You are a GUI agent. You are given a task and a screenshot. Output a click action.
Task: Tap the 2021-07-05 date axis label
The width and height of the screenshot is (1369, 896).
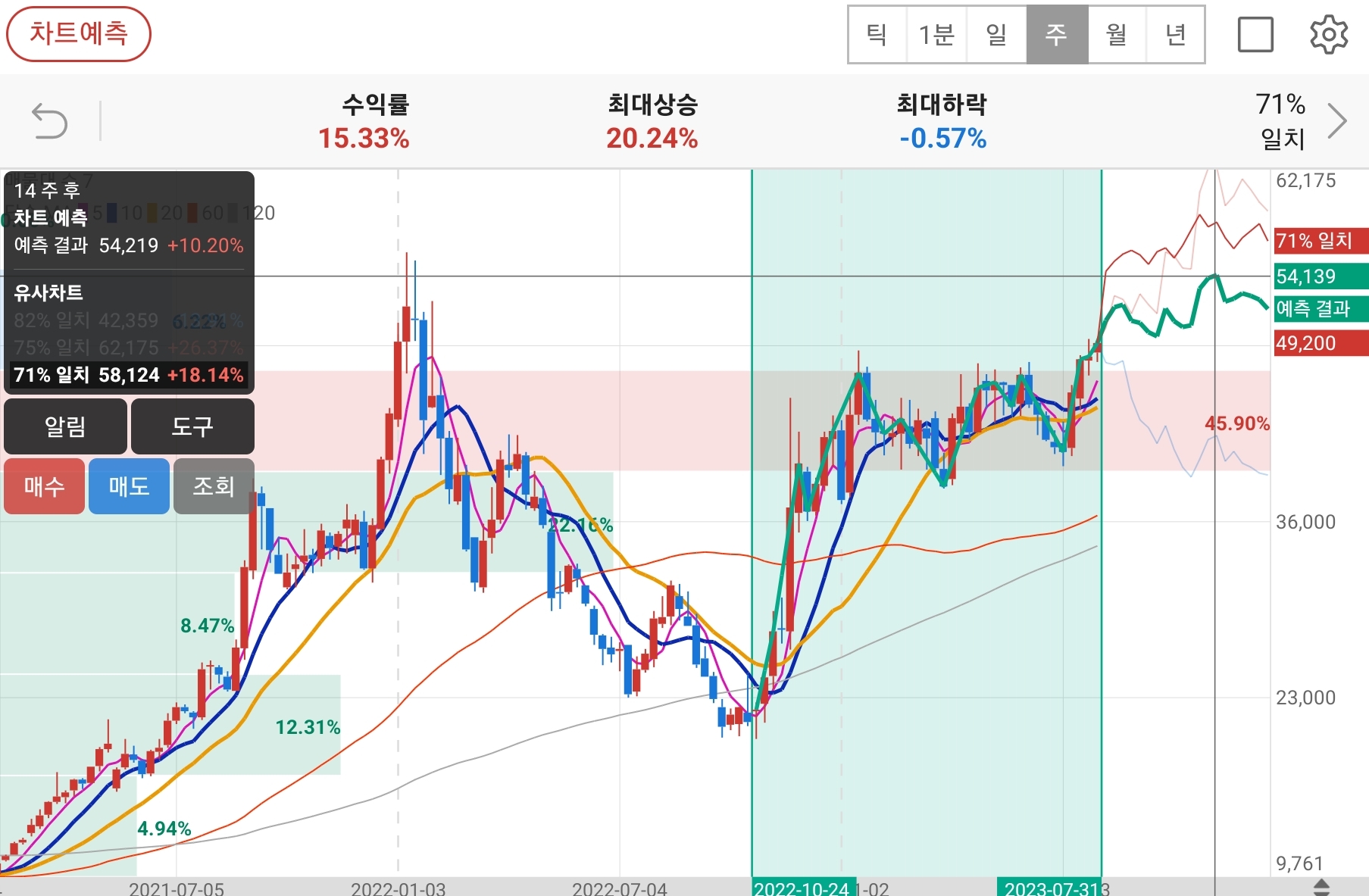(177, 888)
